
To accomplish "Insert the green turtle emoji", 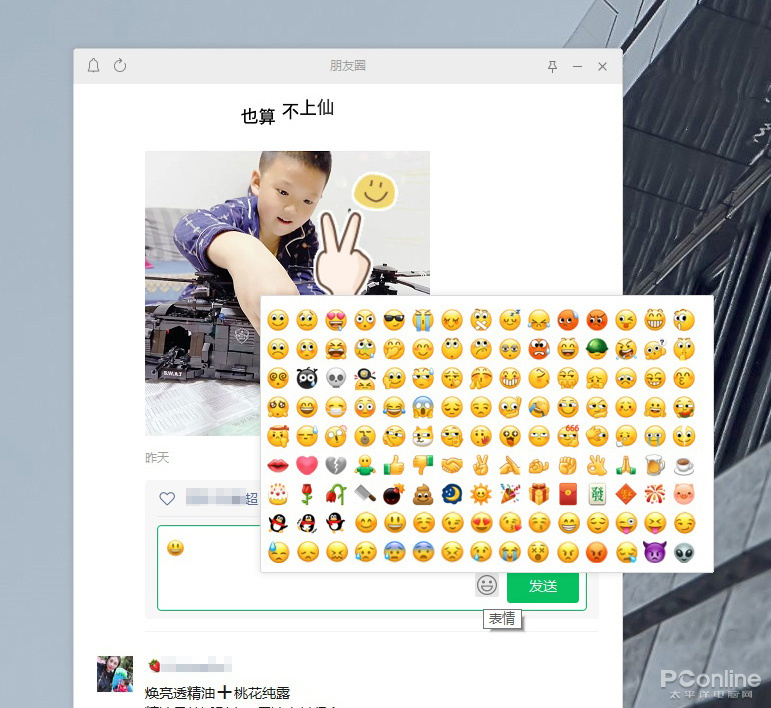I will tap(597, 350).
